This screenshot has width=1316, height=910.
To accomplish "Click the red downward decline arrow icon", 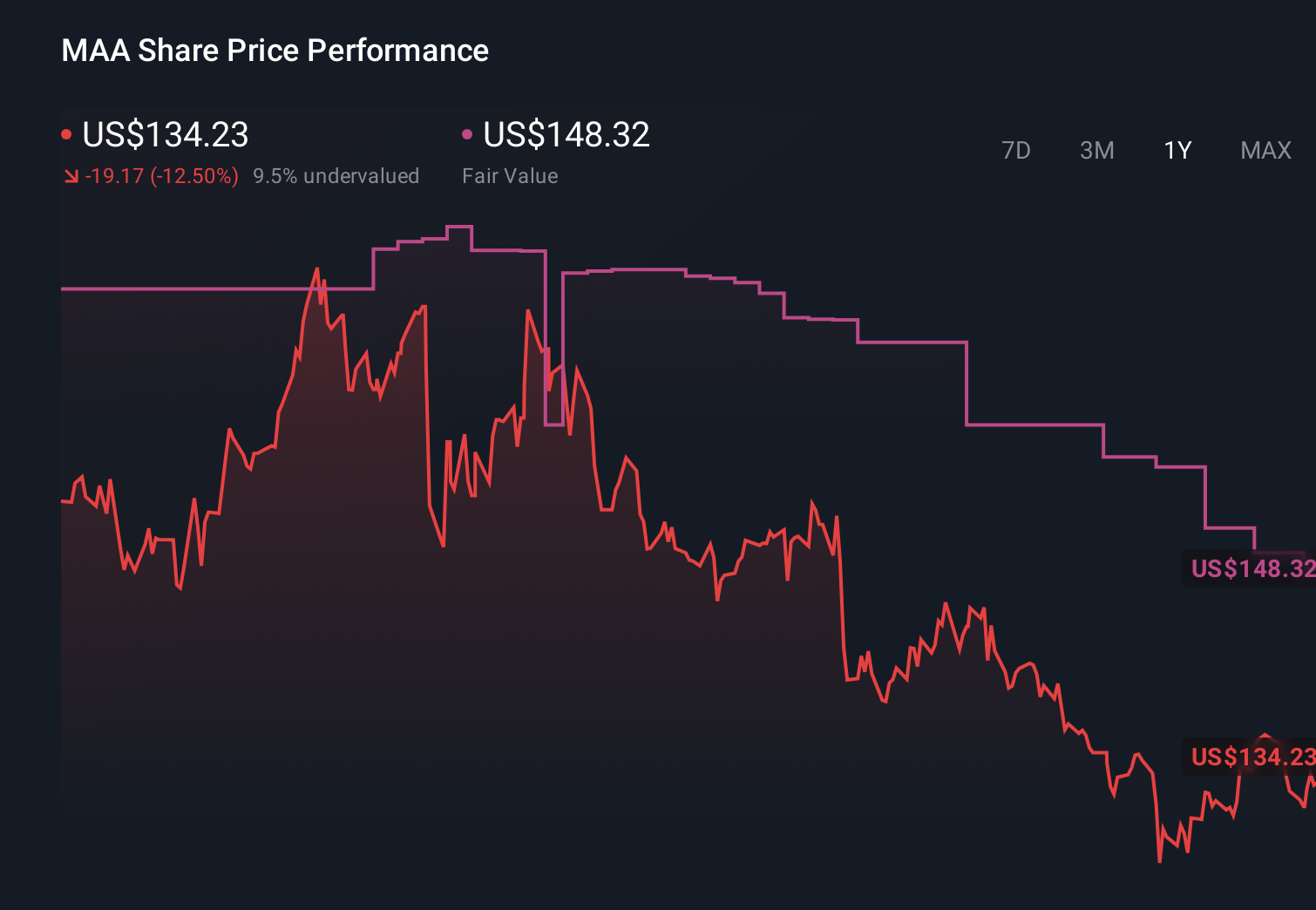I will pyautogui.click(x=72, y=175).
